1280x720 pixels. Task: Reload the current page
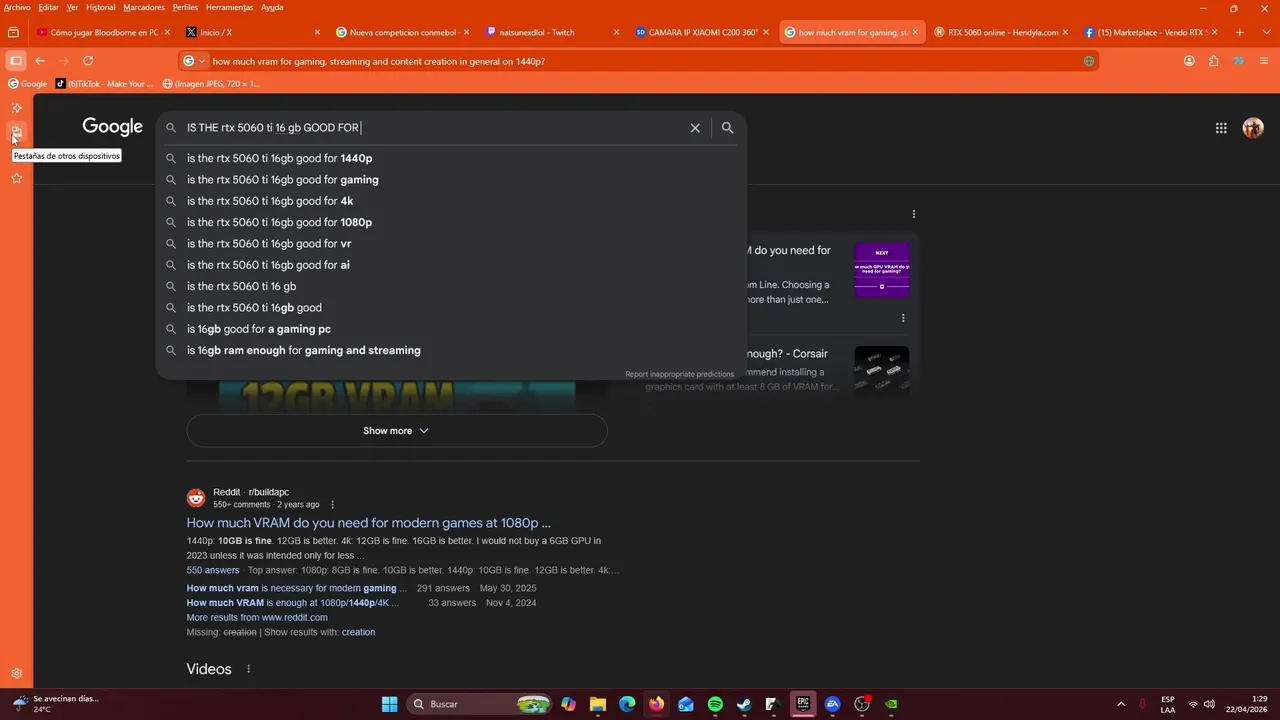click(x=88, y=61)
